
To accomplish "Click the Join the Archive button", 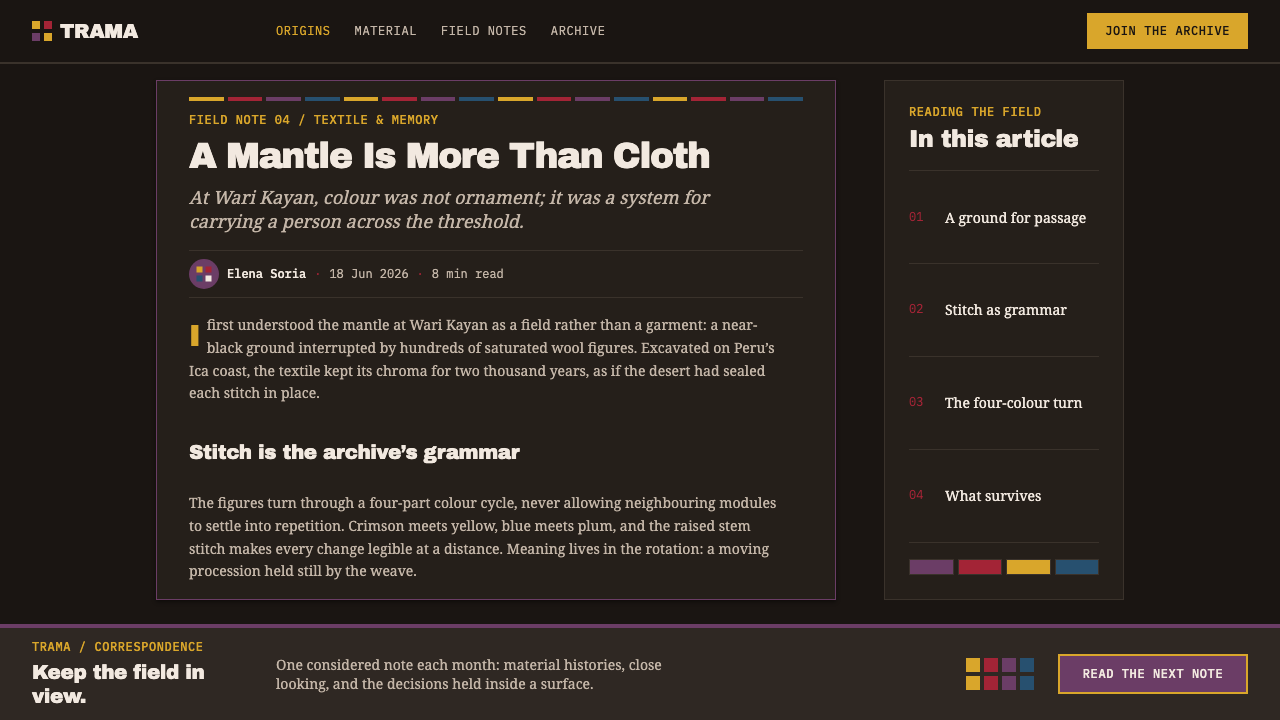I will (1167, 31).
